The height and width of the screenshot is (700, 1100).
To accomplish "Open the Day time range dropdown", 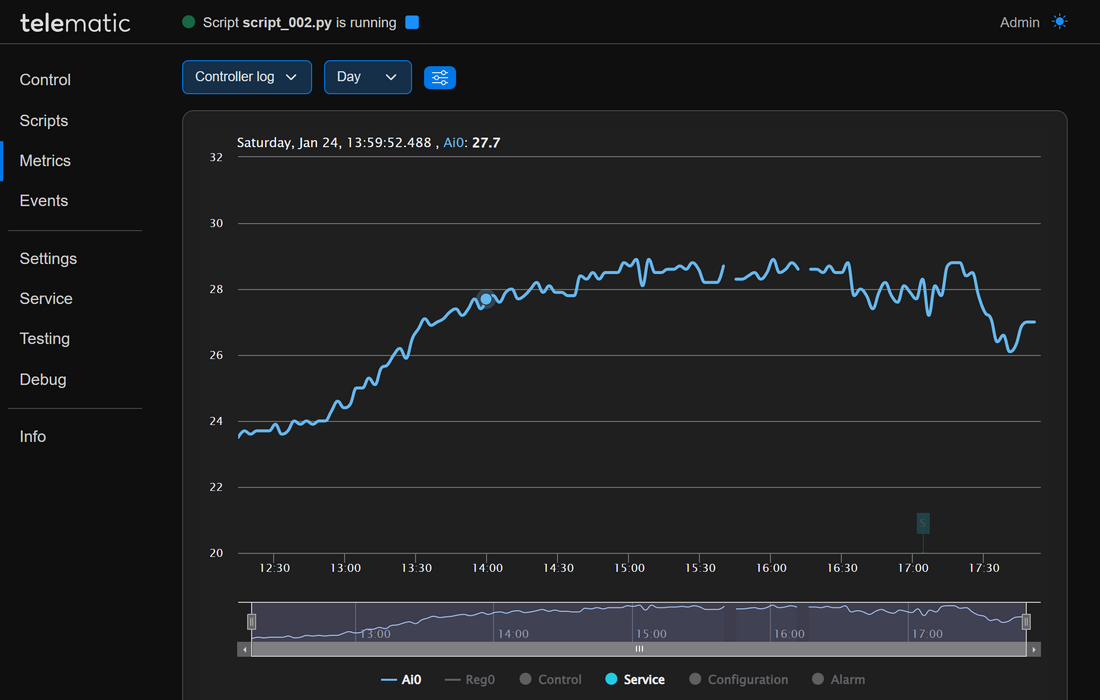I will click(x=367, y=77).
